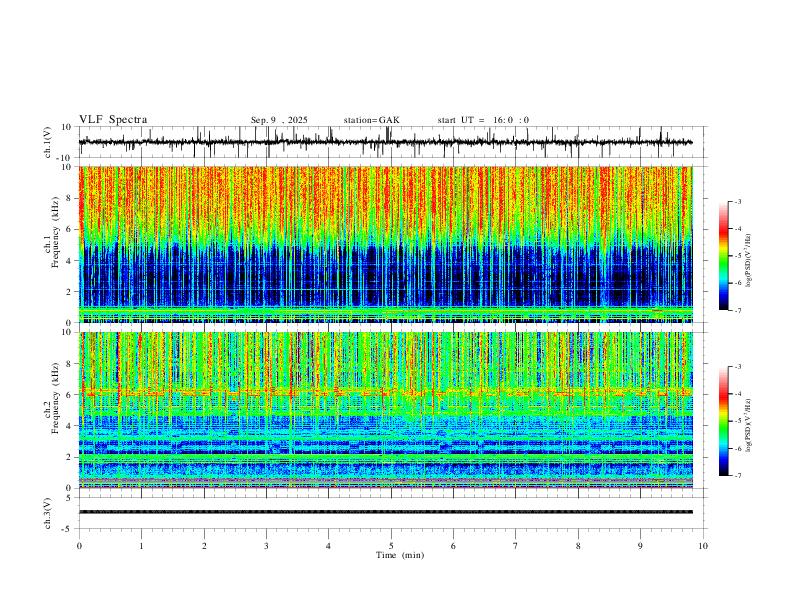Click ch.1 'Frequency (kHz)' axis label

56,232
